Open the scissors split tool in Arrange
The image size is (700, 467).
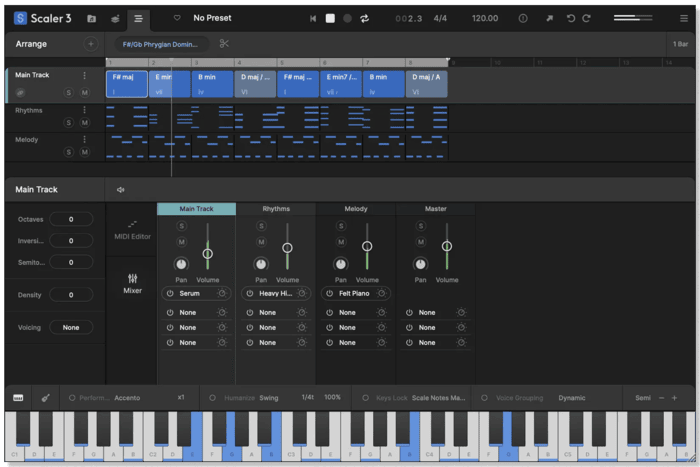(224, 44)
